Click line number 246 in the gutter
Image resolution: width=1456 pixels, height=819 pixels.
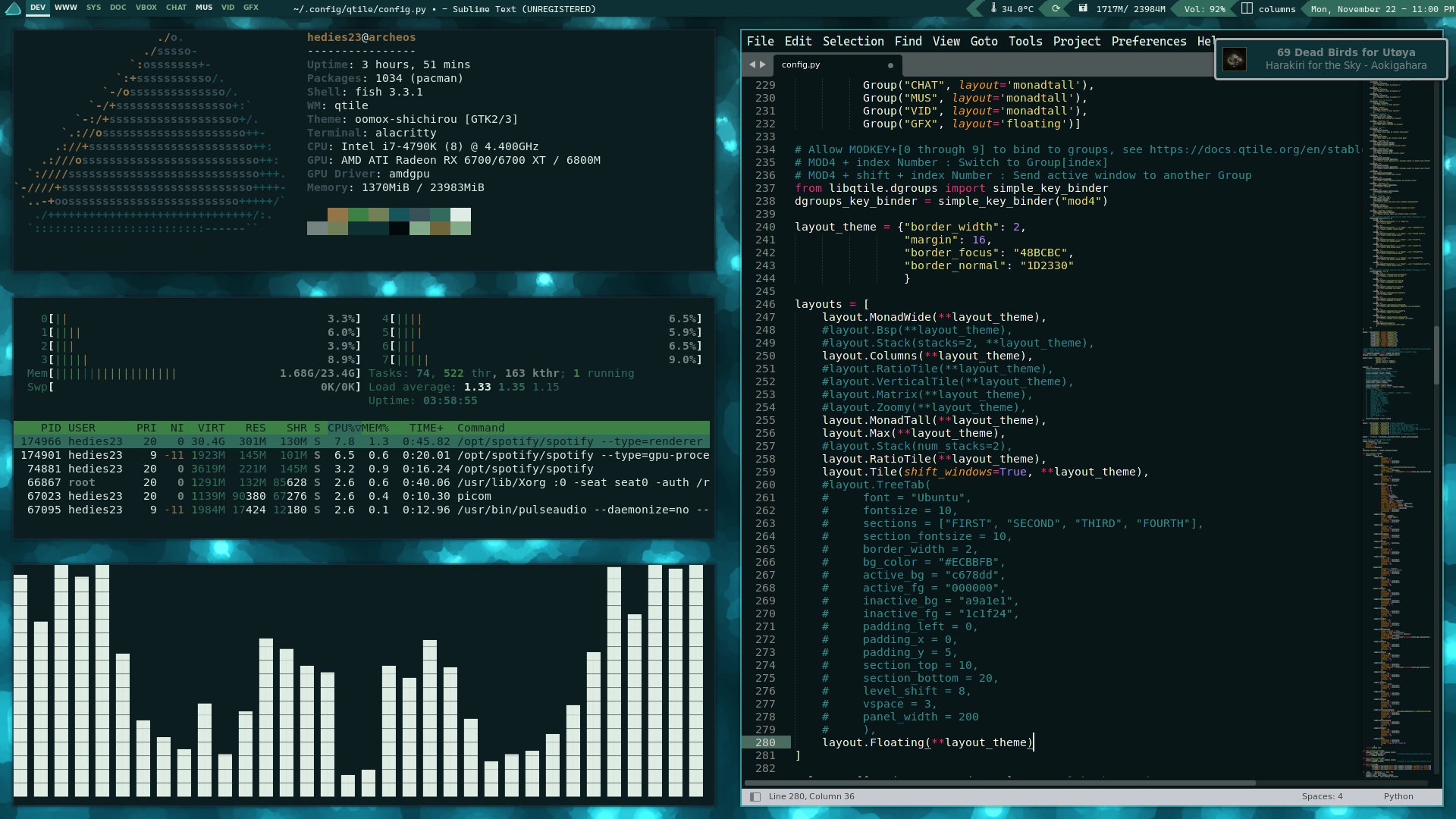pos(765,304)
